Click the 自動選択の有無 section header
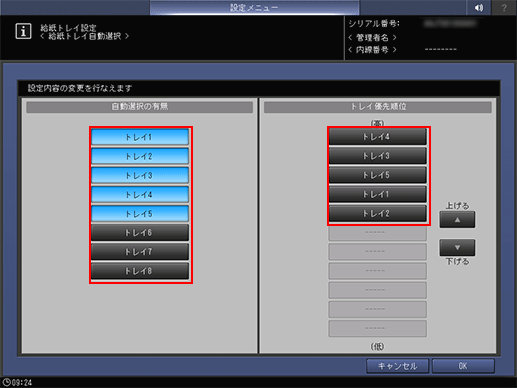The height and width of the screenshot is (388, 517). [140, 107]
